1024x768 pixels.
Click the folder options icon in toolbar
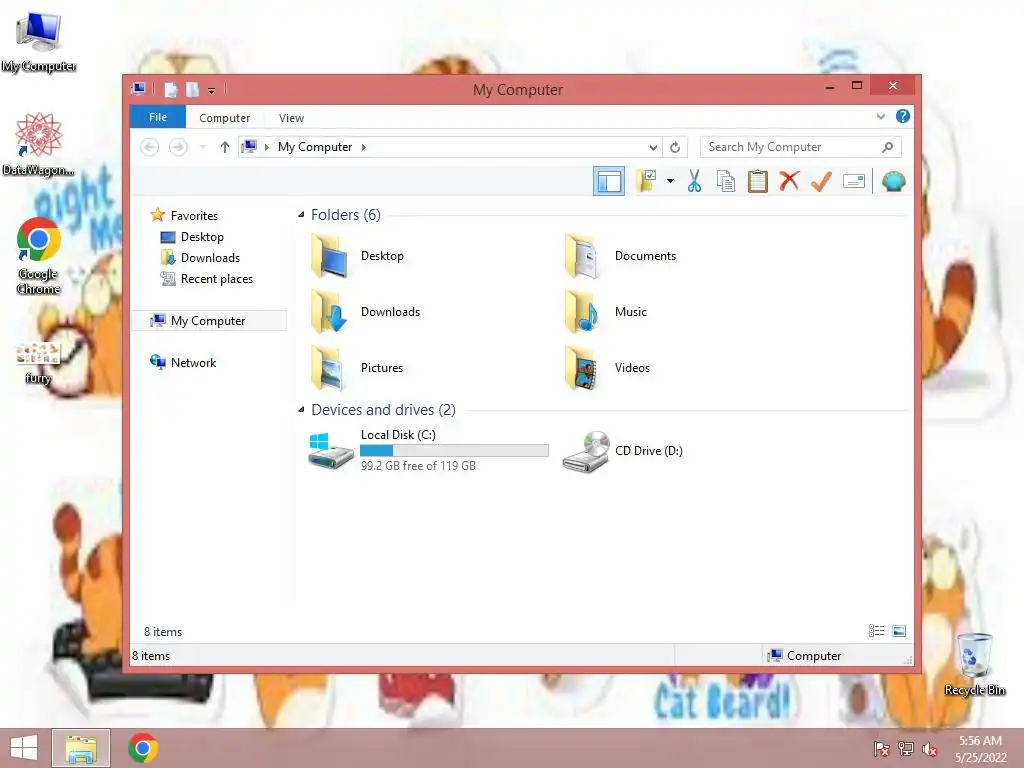click(647, 181)
